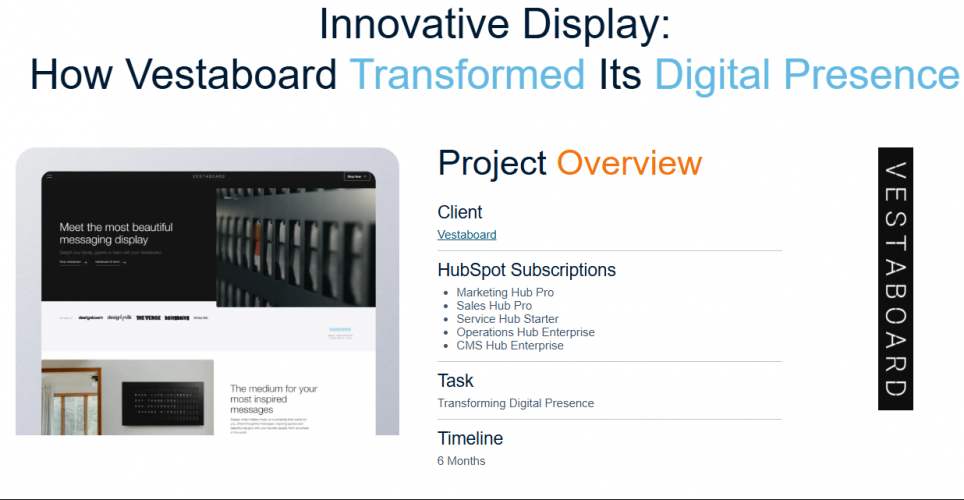Click the 'HubSpot Subscriptions' heading
The height and width of the screenshot is (500, 964).
tap(526, 270)
